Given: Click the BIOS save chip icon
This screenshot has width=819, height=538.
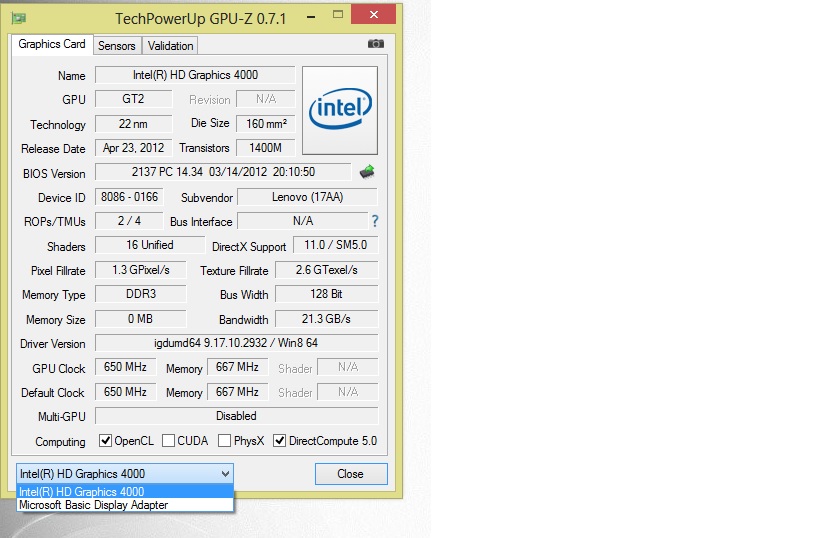Looking at the screenshot, I should pyautogui.click(x=367, y=171).
